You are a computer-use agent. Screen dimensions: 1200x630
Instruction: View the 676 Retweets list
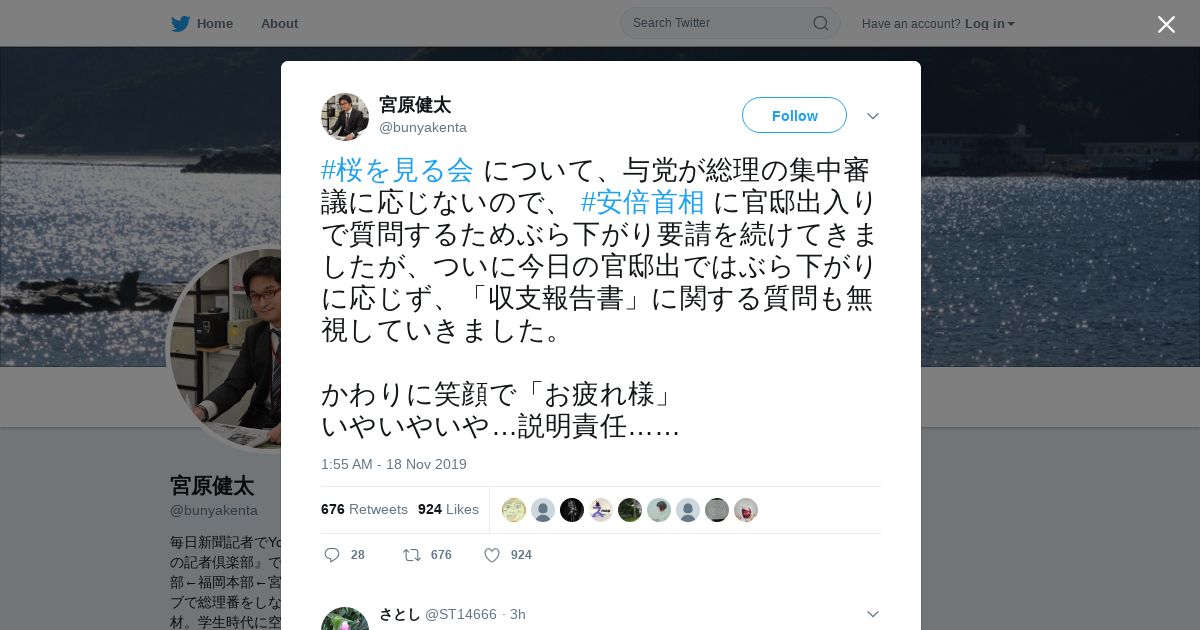coord(364,509)
